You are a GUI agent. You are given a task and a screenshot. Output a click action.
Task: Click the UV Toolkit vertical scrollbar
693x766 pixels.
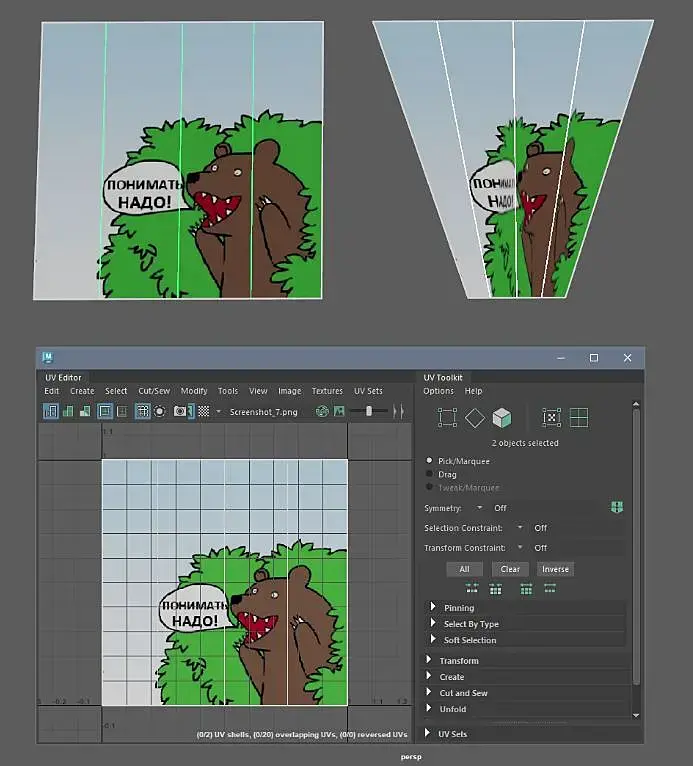point(636,546)
